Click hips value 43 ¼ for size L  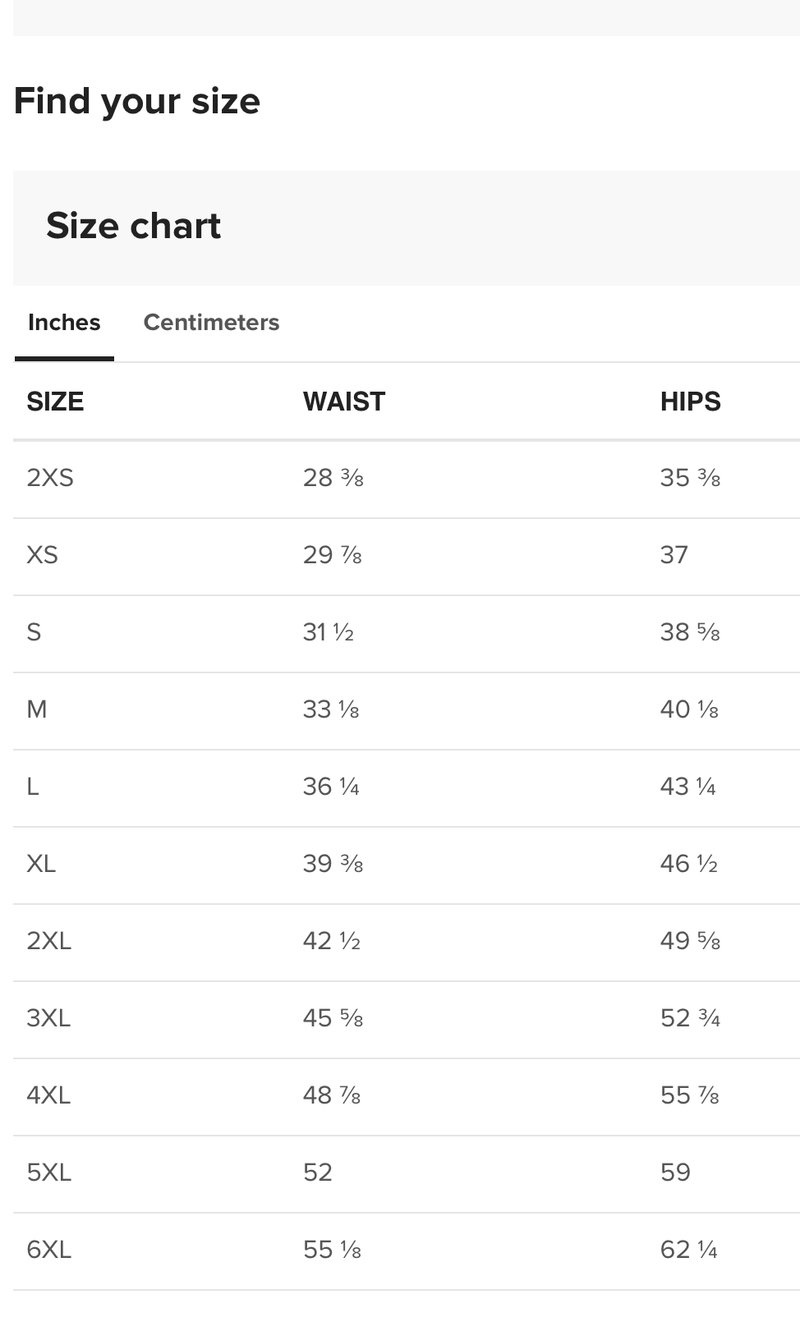pos(688,787)
